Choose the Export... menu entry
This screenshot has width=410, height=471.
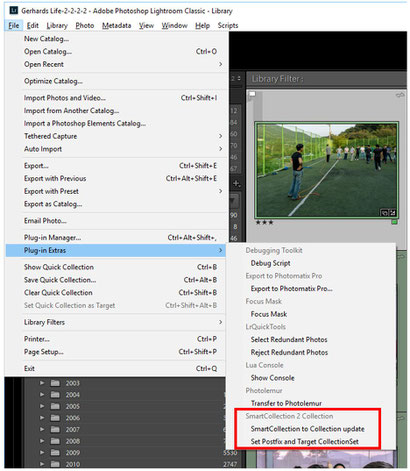click(x=117, y=166)
